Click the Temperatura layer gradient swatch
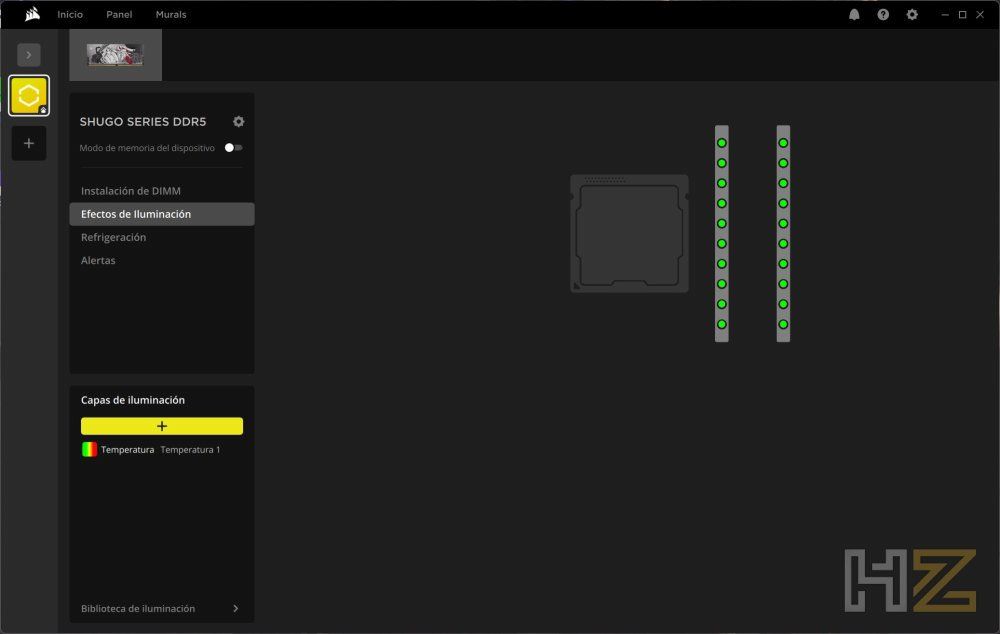The image size is (1000, 634). tap(89, 450)
